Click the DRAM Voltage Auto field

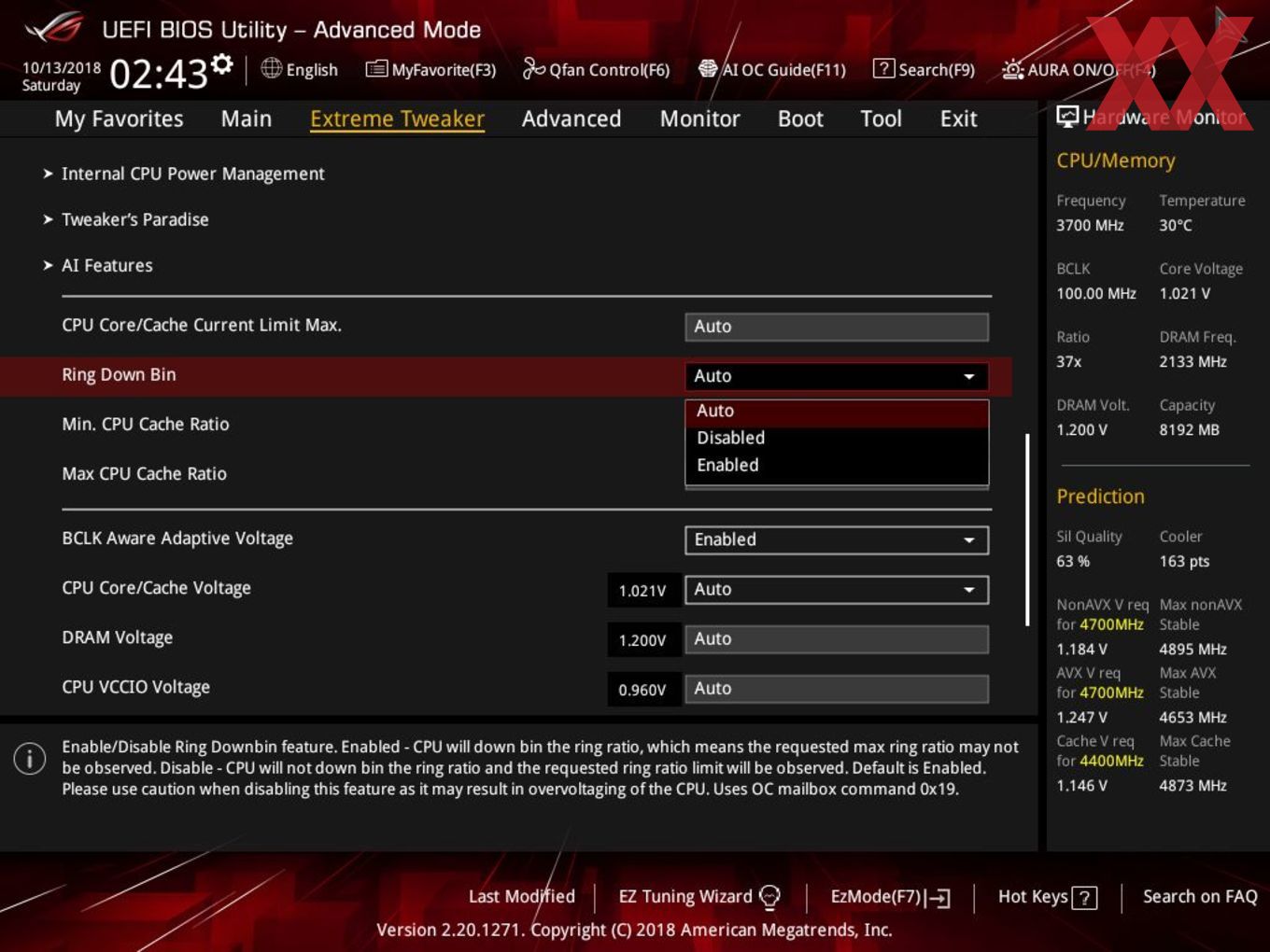pos(837,638)
